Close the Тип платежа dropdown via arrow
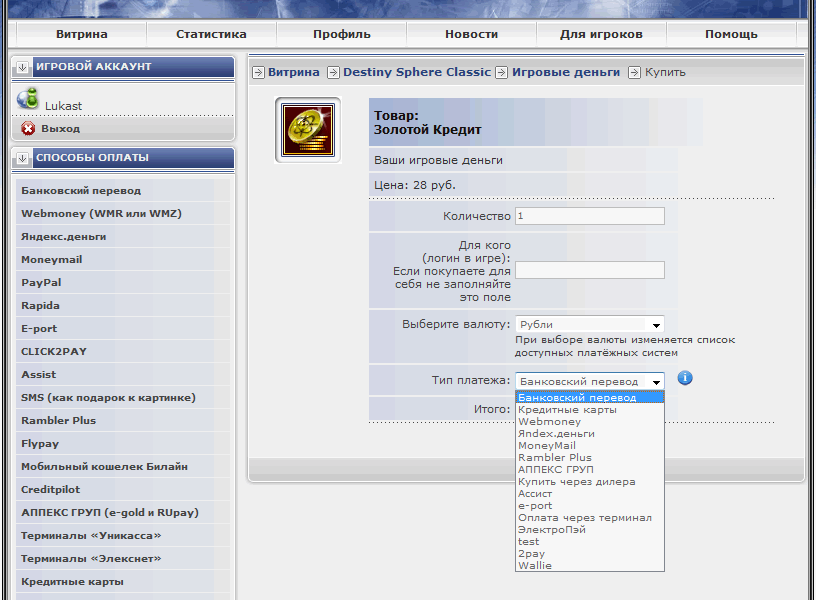This screenshot has width=816, height=600. (656, 382)
